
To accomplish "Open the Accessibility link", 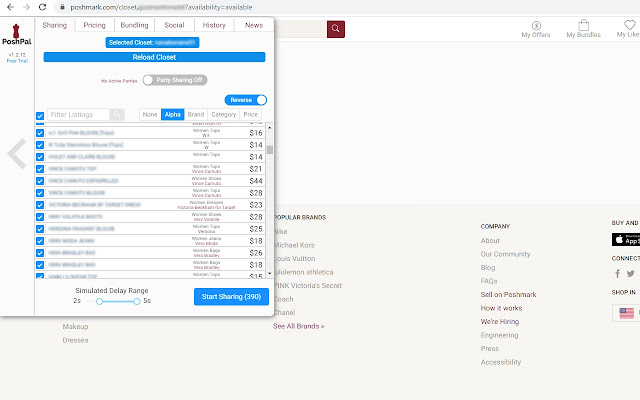I will [501, 362].
